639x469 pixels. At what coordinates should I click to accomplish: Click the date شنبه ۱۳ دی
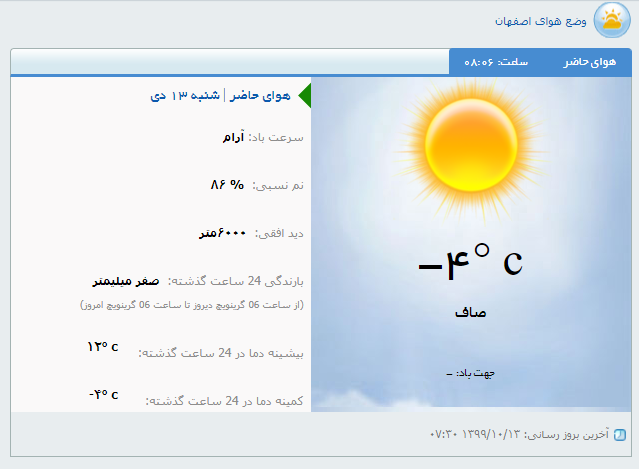point(185,96)
